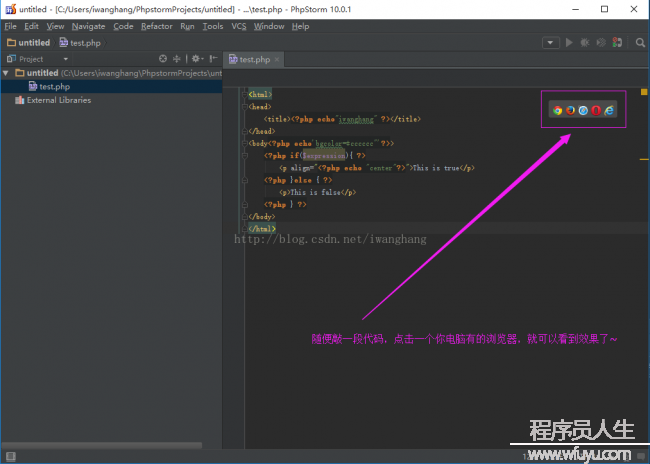Image resolution: width=650 pixels, height=464 pixels.
Task: Open the View menu
Action: coord(55,26)
